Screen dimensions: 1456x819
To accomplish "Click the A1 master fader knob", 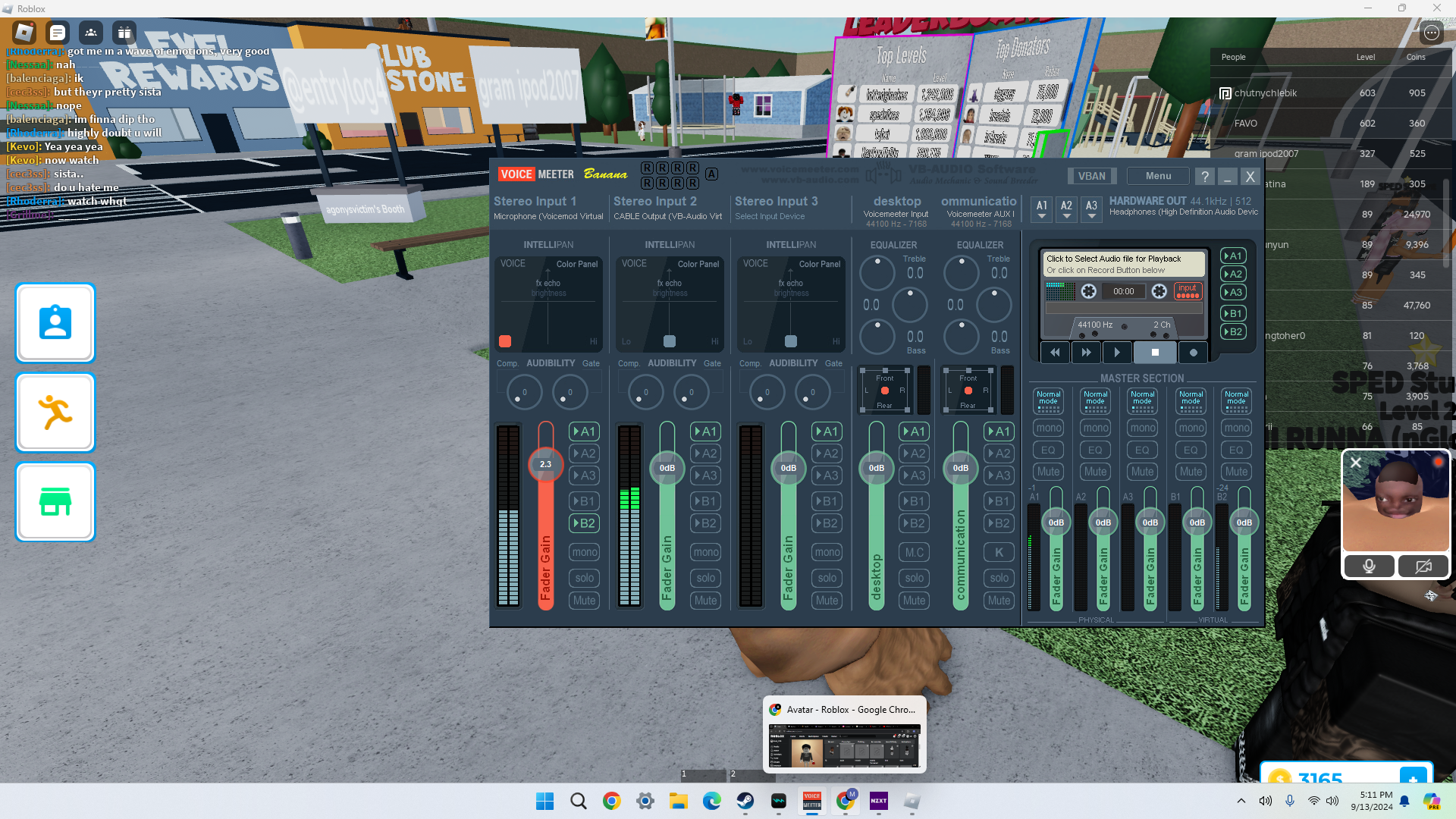I will click(x=1056, y=522).
